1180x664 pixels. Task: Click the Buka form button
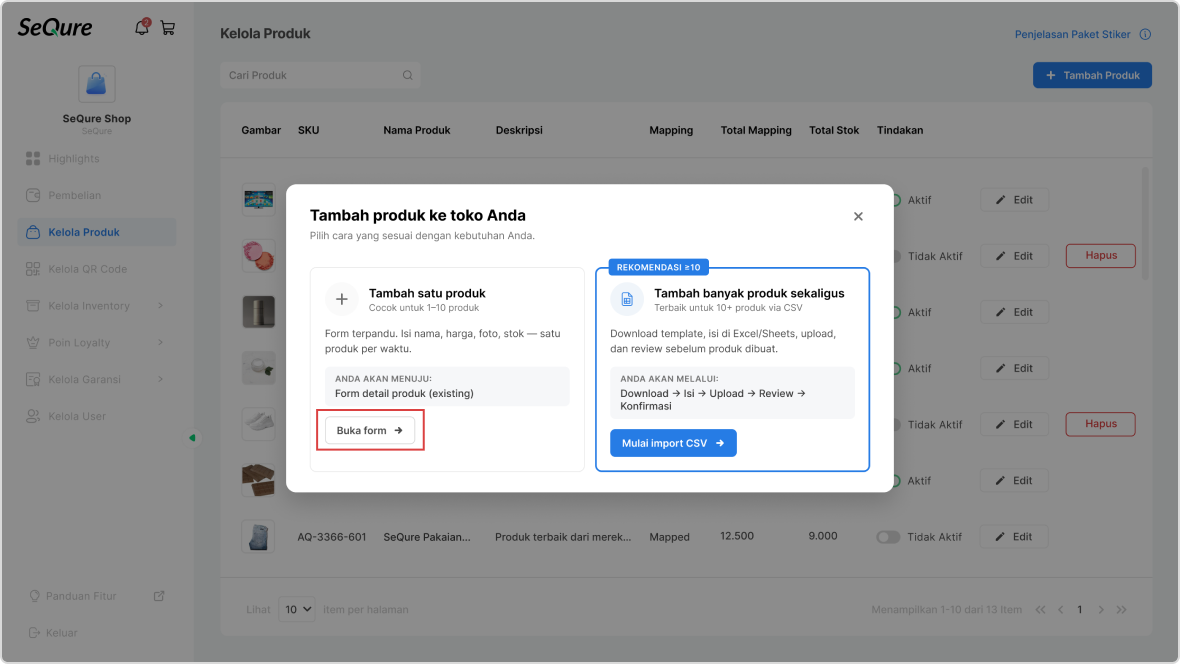click(x=370, y=430)
